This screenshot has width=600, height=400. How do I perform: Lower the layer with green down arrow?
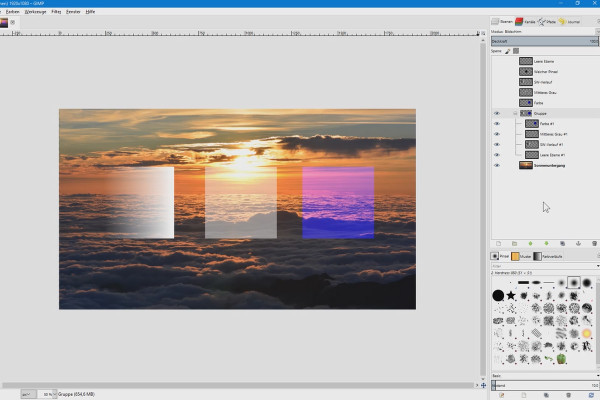pyautogui.click(x=546, y=243)
